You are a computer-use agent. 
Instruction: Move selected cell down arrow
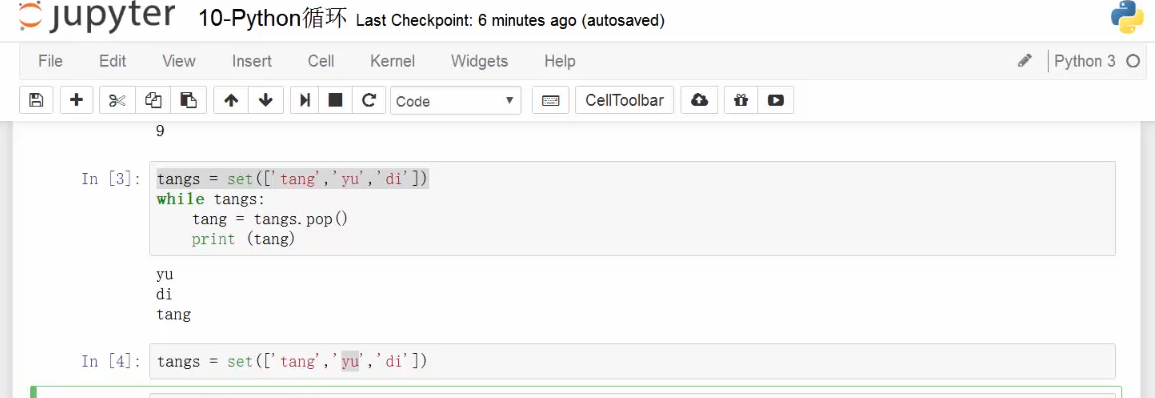266,100
